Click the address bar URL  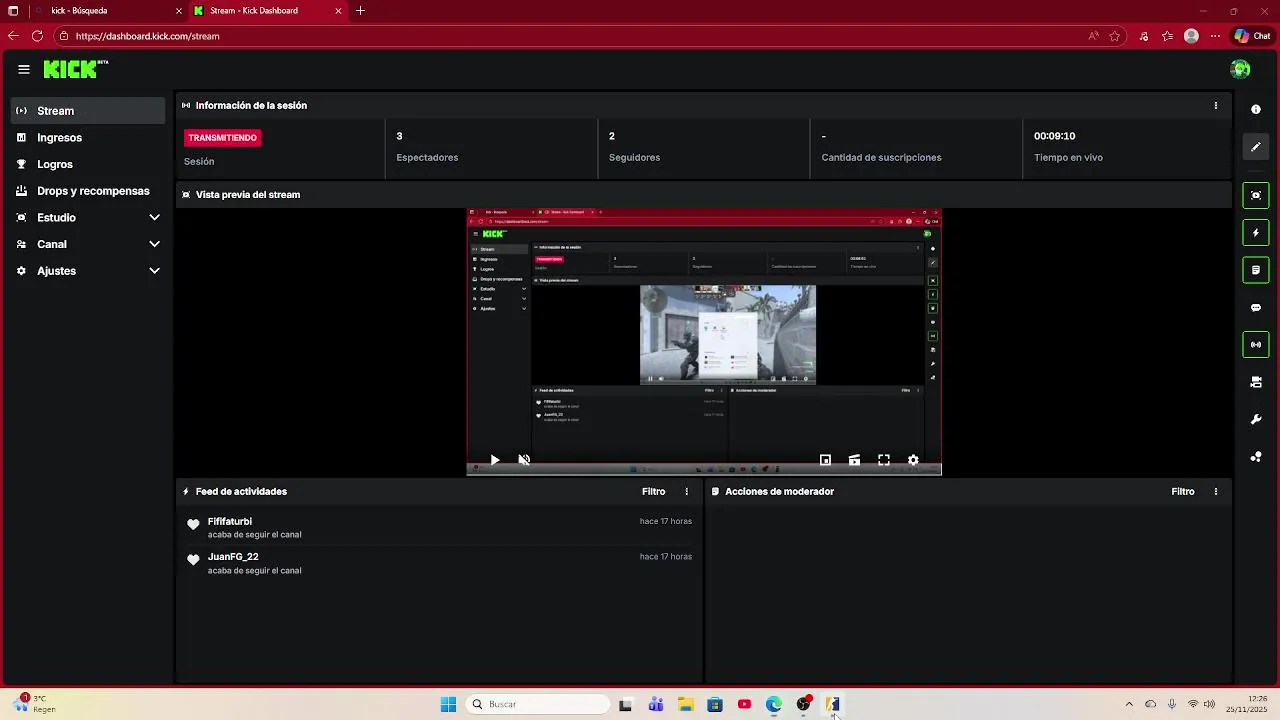coord(147,36)
